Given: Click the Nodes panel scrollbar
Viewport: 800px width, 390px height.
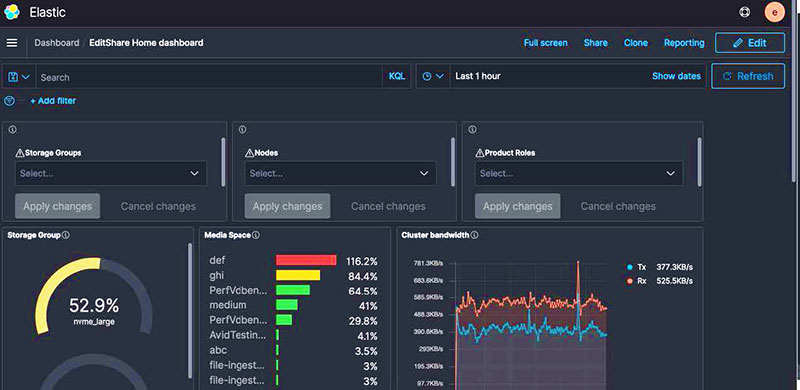Looking at the screenshot, I should coord(453,162).
